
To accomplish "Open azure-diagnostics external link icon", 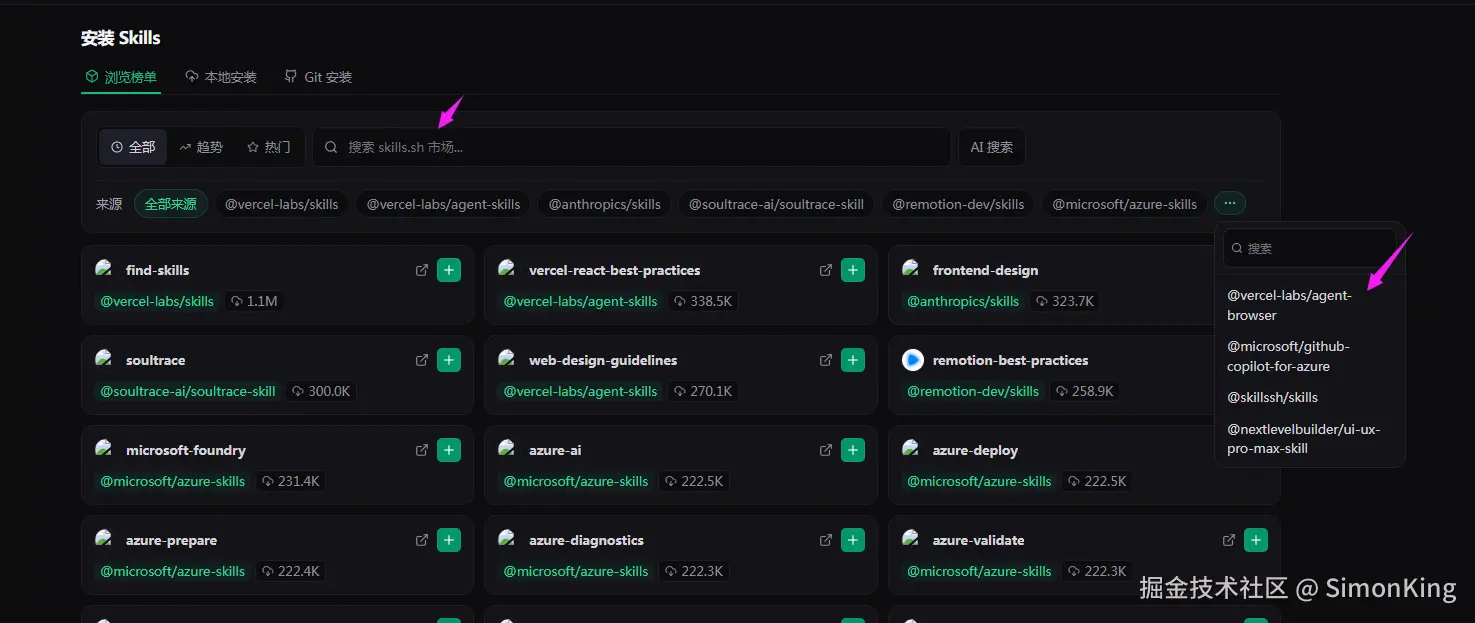I will coord(826,540).
